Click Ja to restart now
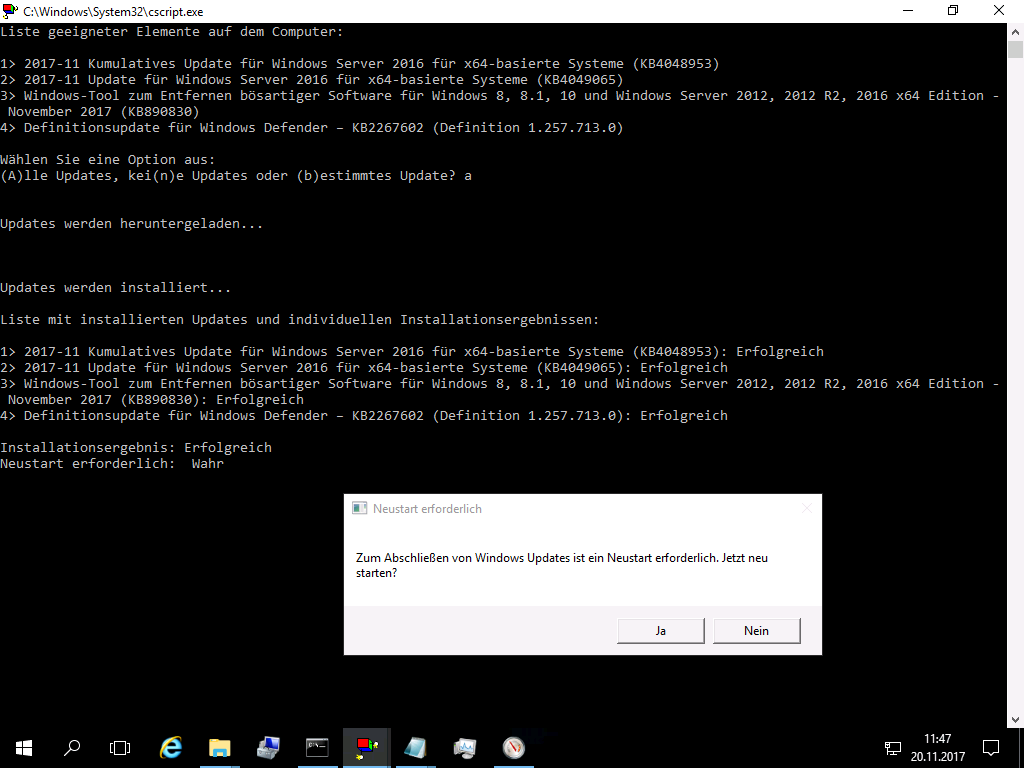The height and width of the screenshot is (768, 1024). pos(660,631)
